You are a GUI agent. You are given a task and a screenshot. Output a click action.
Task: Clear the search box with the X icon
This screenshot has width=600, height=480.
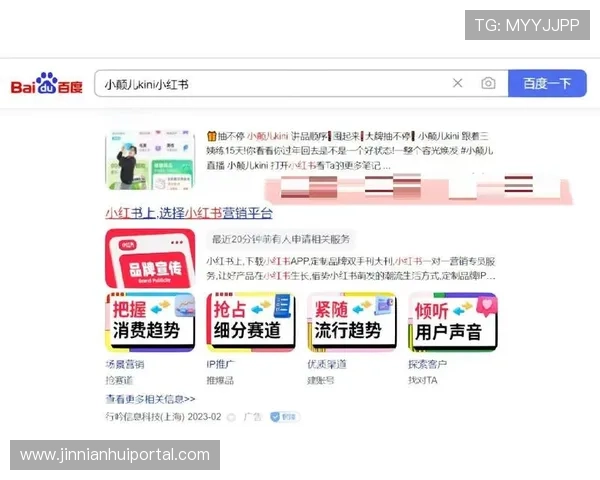click(458, 83)
